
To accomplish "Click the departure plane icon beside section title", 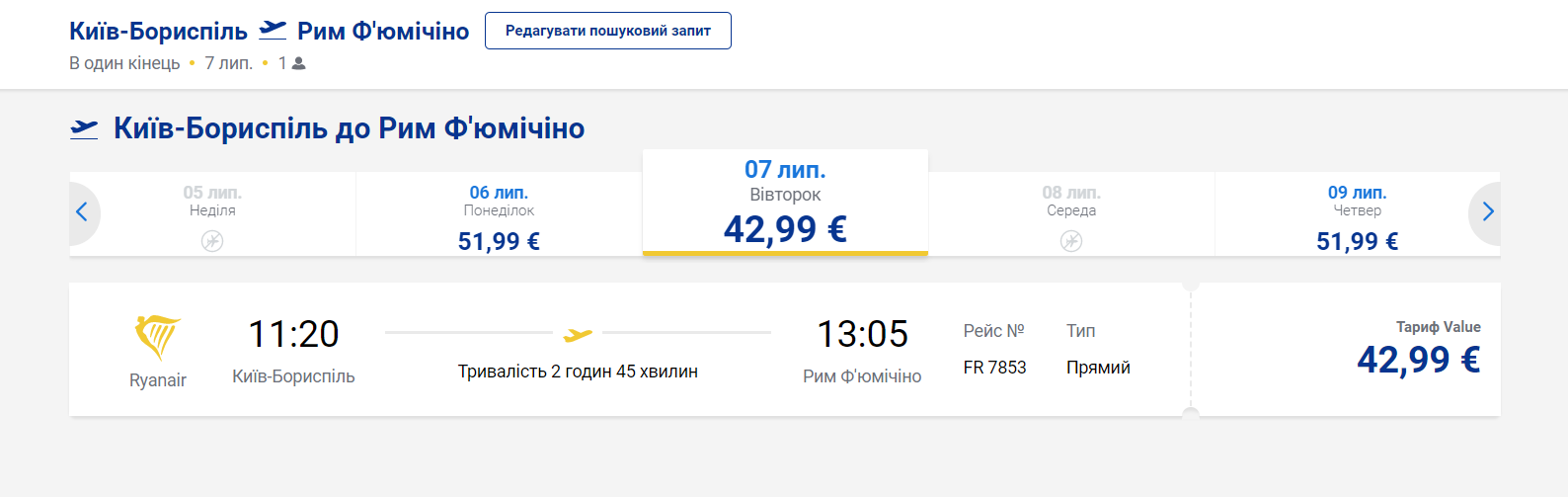I will (84, 128).
